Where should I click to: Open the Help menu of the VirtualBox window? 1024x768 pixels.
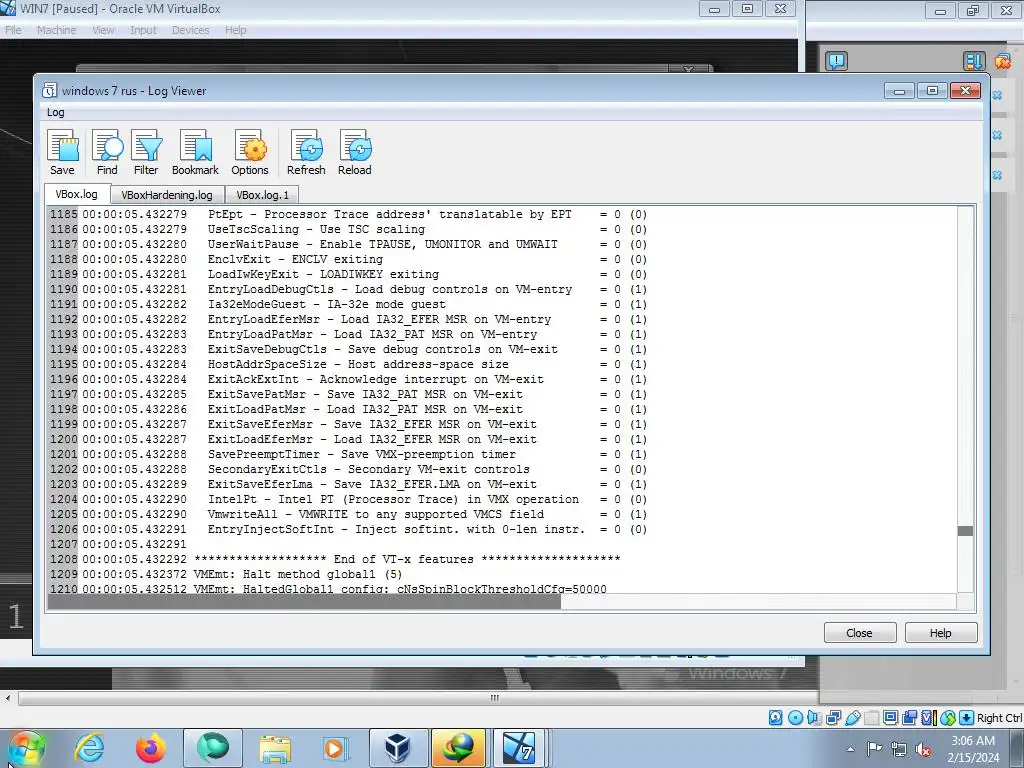coord(236,30)
